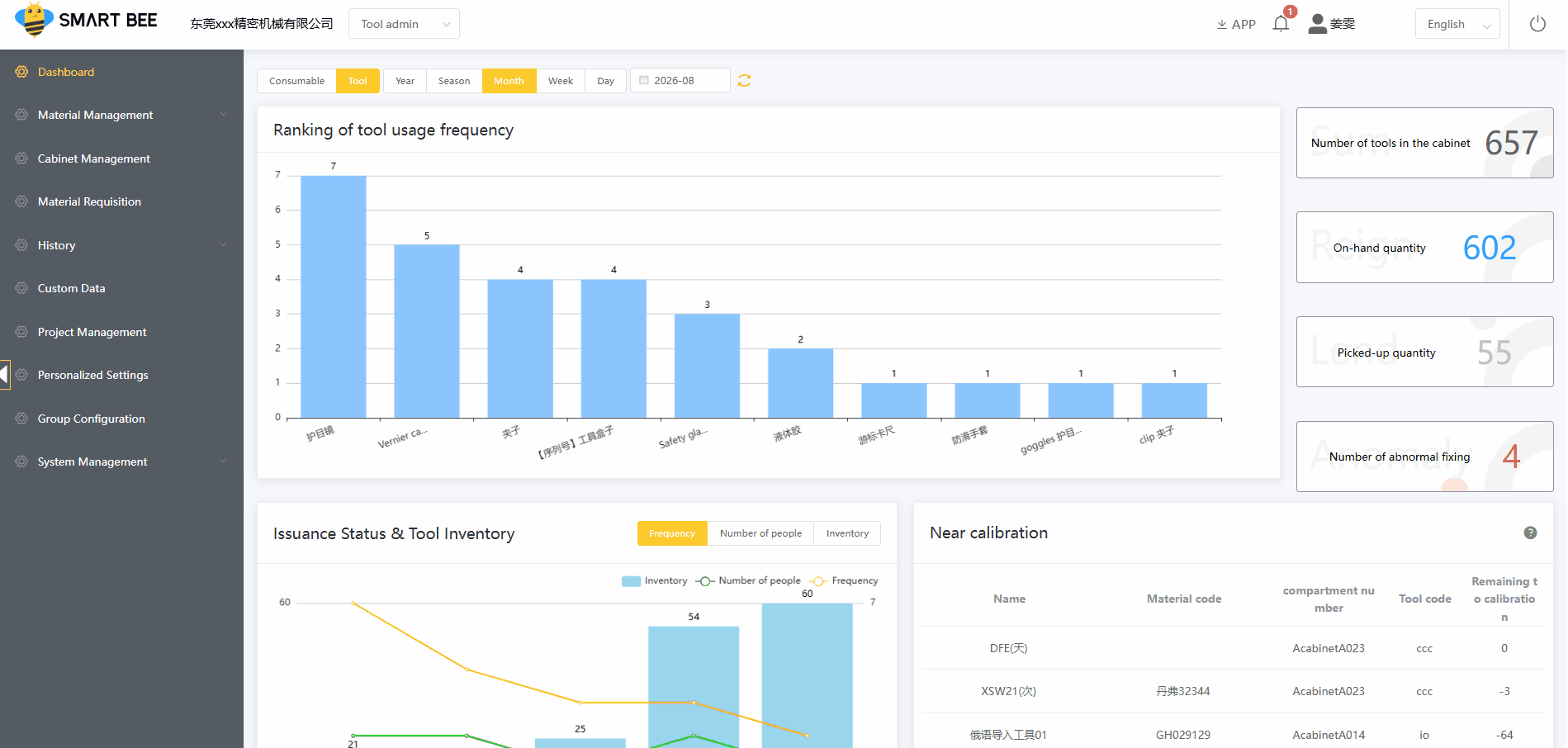This screenshot has width=1568, height=748.
Task: Click the Personalized Settings sidebar icon
Action: coord(21,375)
